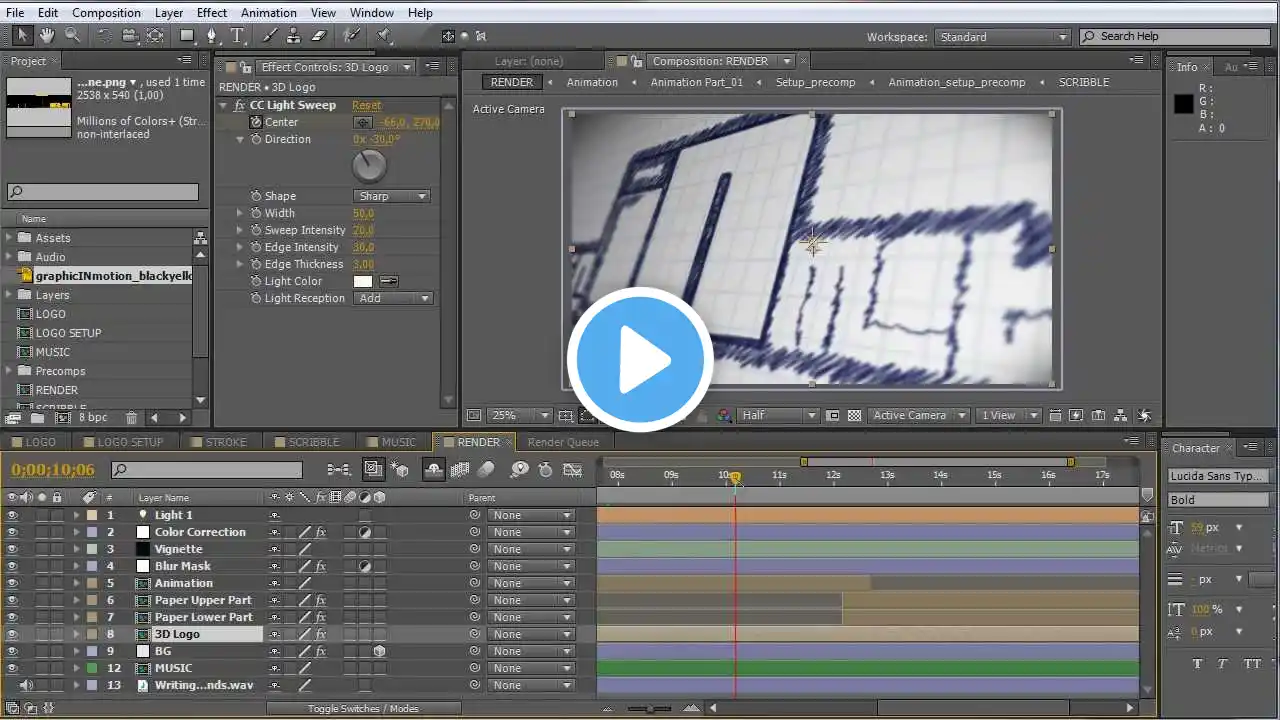
Task: Click Toggle Switches / Modes button
Action: [363, 708]
